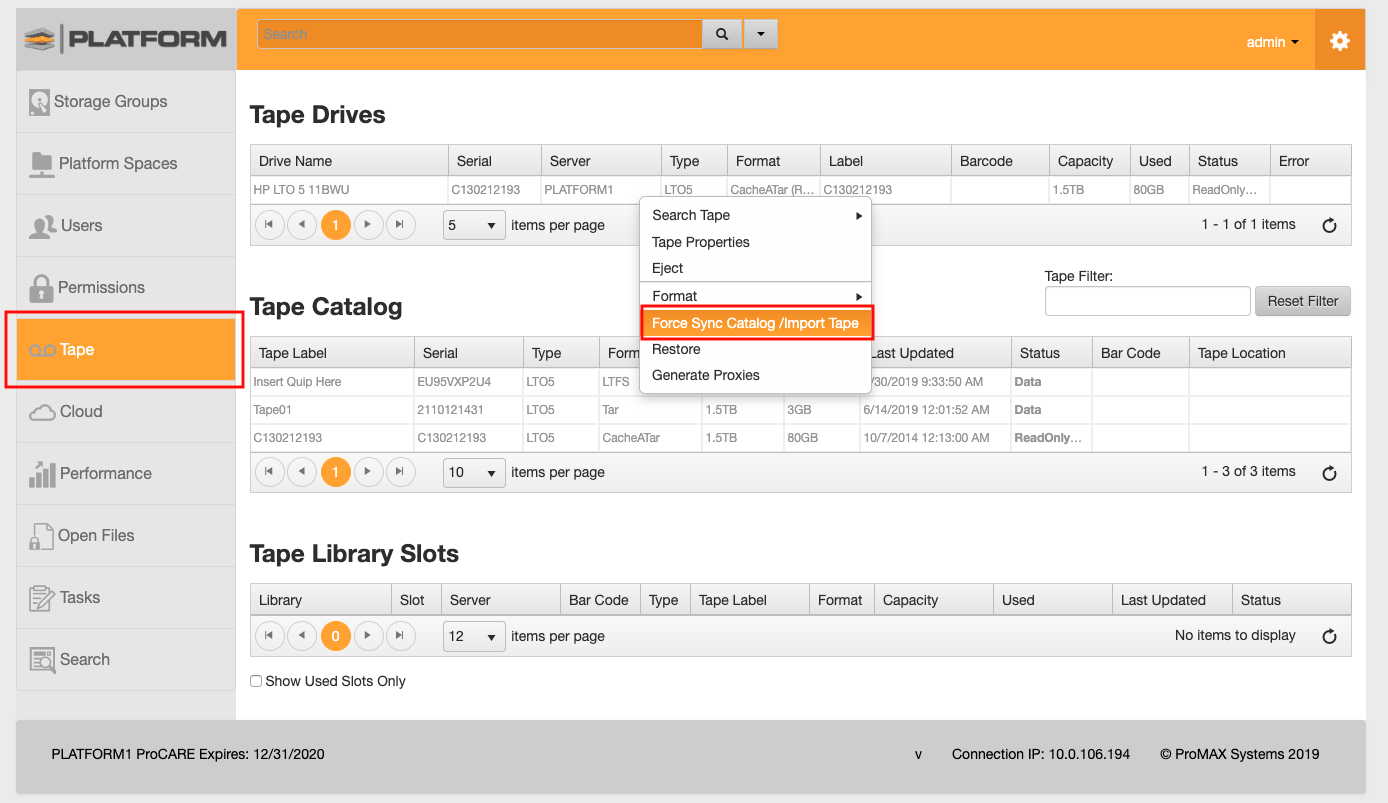Open the admin user dropdown
Screen dimensions: 1388x803
(x=1272, y=42)
